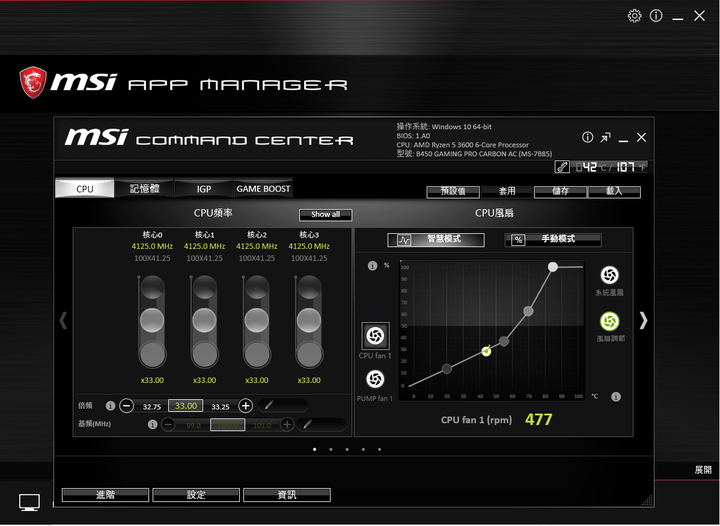Close the MSI Command Center window
Image resolution: width=720 pixels, height=526 pixels.
tap(641, 137)
